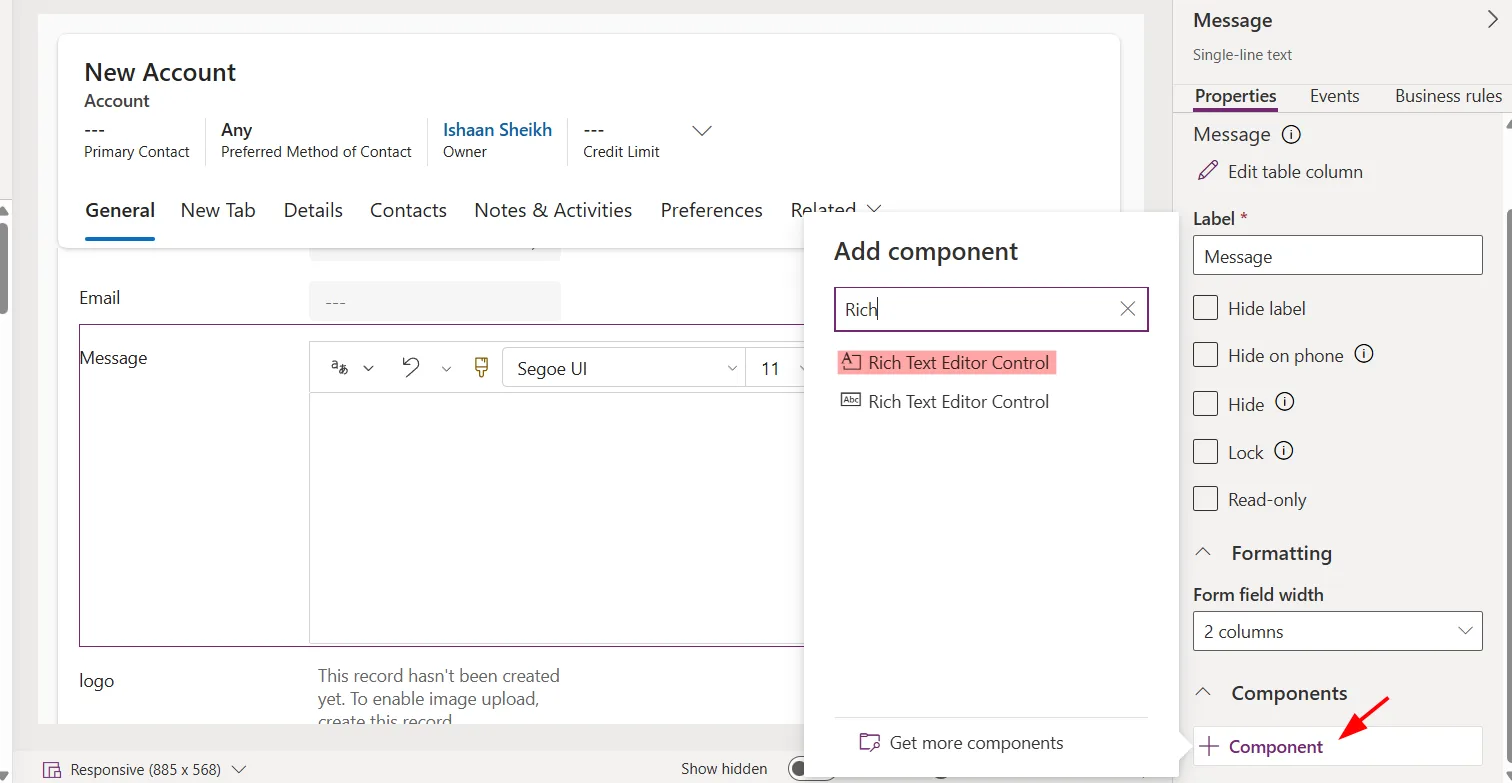Click the Label input containing Message
Viewport: 1512px width, 783px height.
tap(1338, 255)
